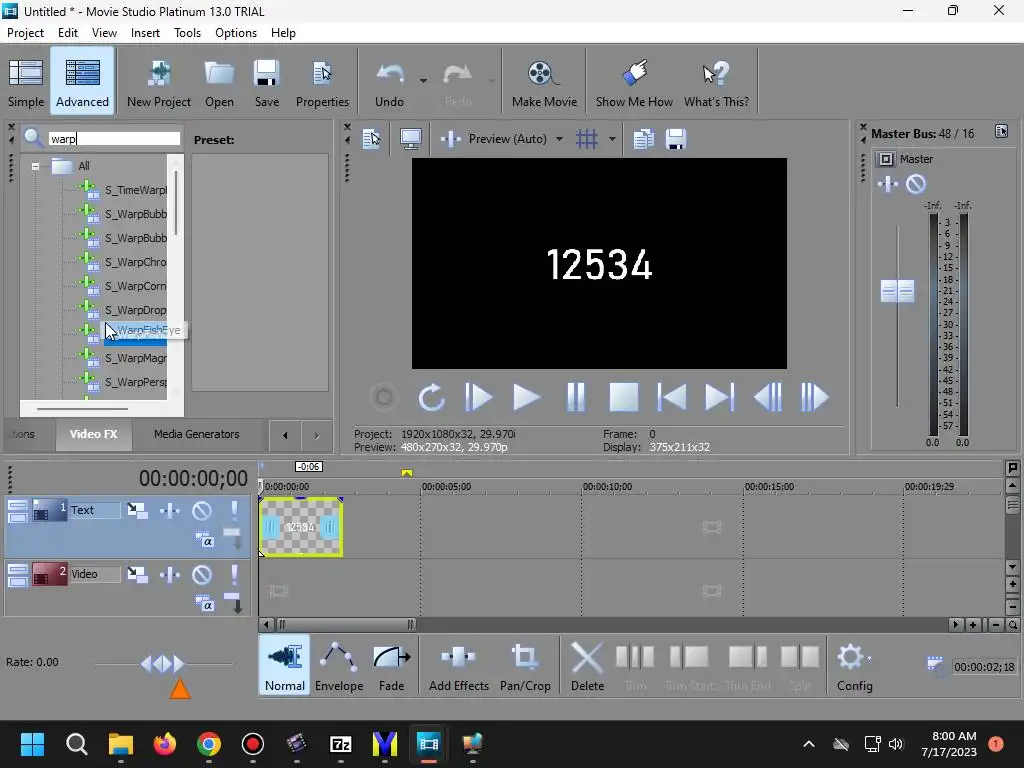This screenshot has height=768, width=1024.
Task: Open the Options menu
Action: tap(236, 33)
